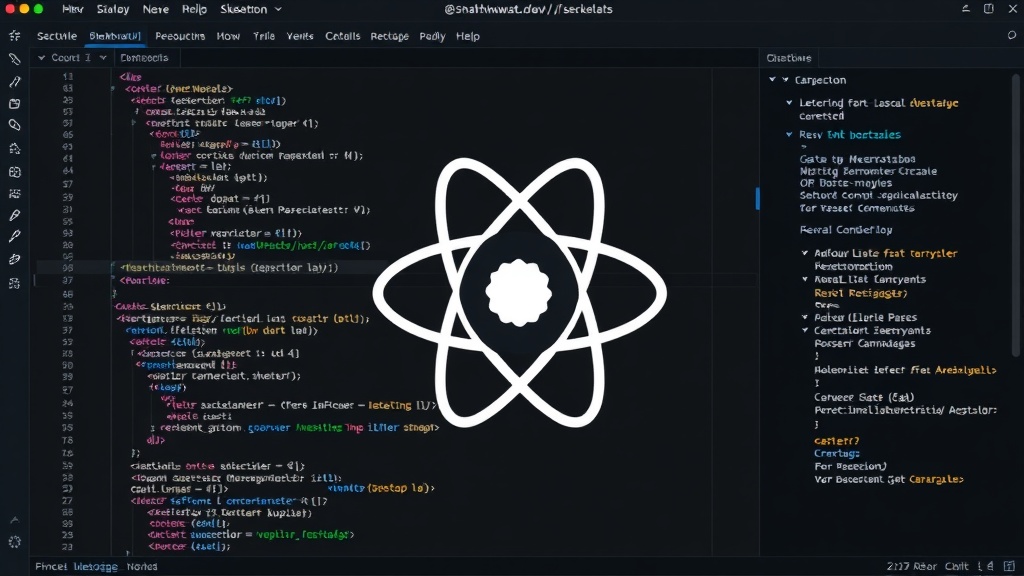This screenshot has height=576, width=1024.
Task: Open the sliders icon in the left sidebar
Action: tap(14, 194)
